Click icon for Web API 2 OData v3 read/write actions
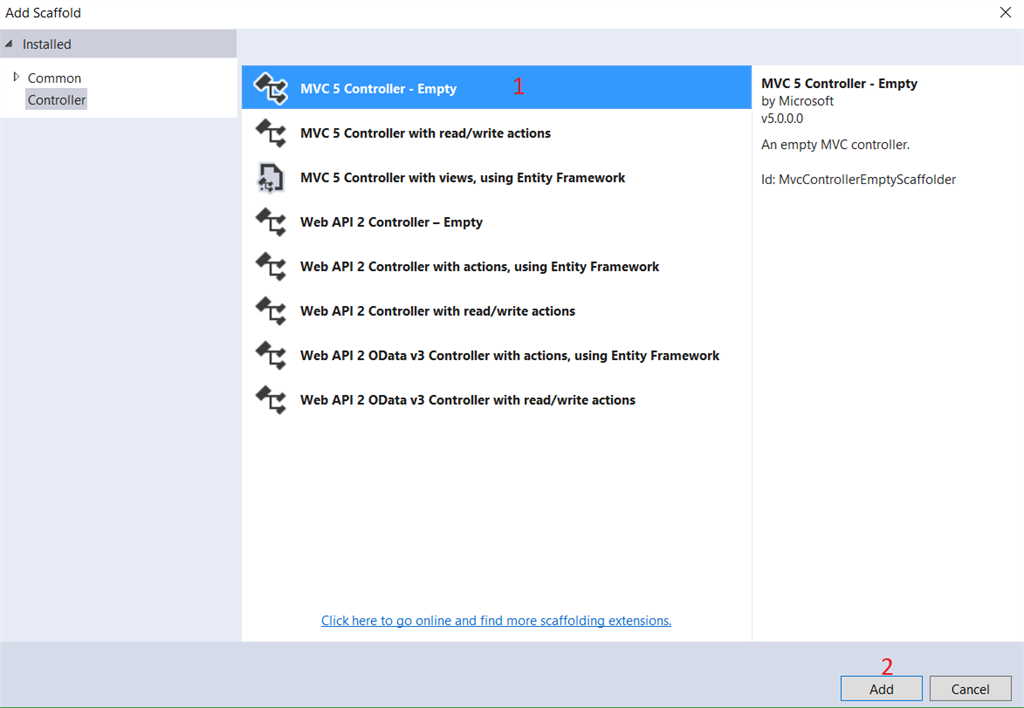Viewport: 1024px width, 708px height. 270,400
